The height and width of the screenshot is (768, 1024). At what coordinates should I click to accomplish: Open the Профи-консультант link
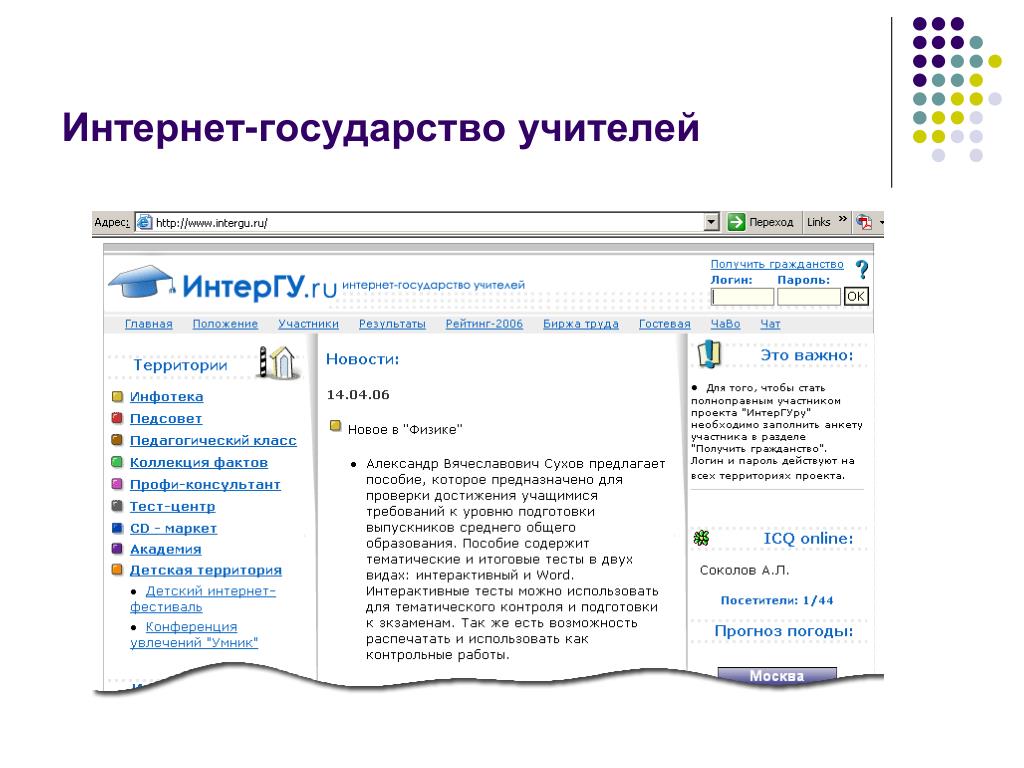[x=205, y=485]
